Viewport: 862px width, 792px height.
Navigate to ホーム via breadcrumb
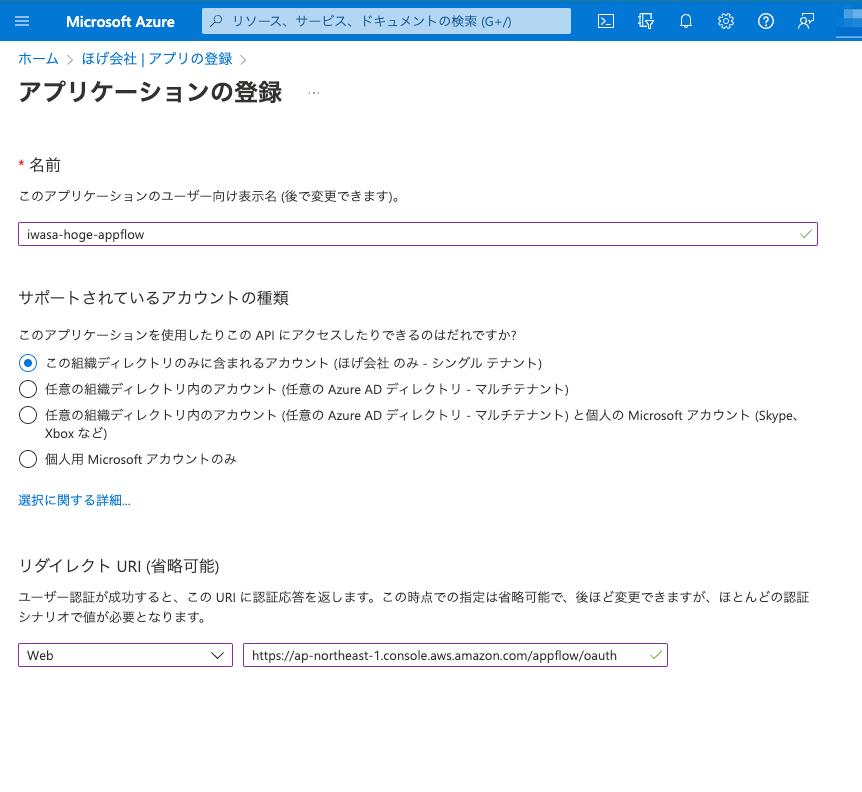tap(38, 59)
